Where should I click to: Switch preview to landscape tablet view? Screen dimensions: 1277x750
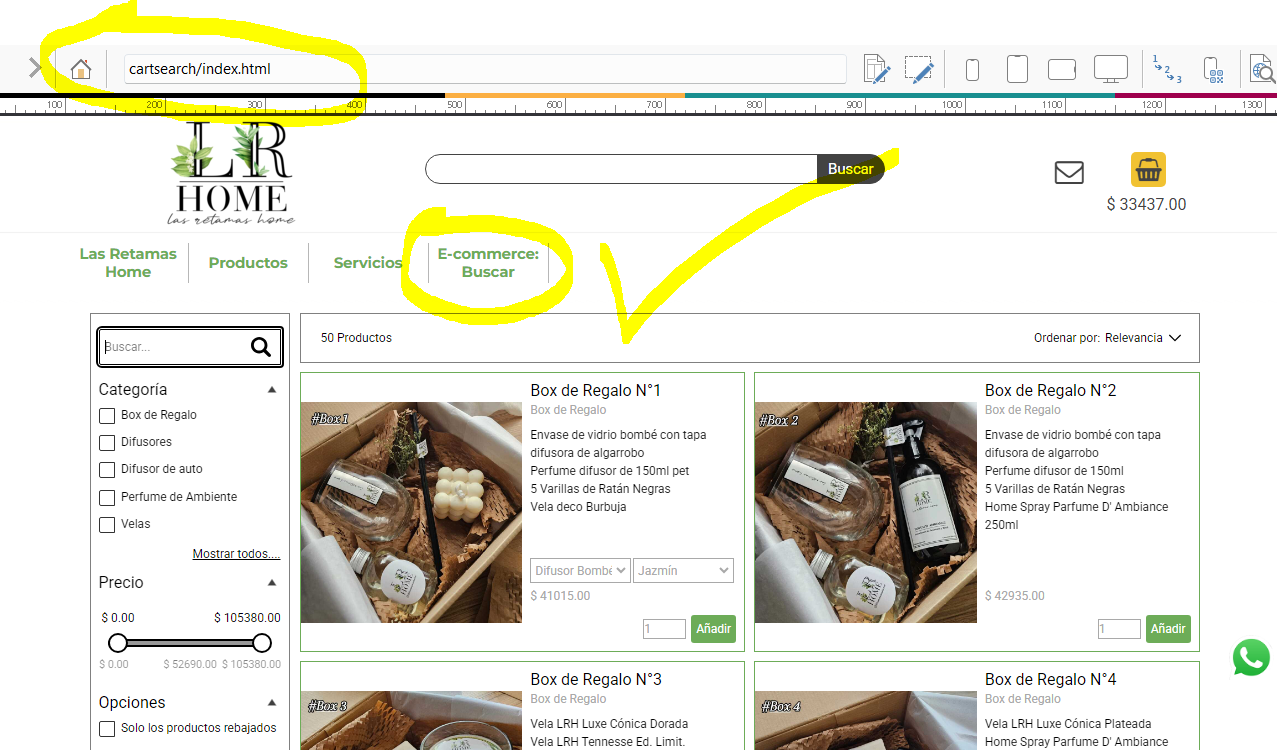click(x=1061, y=70)
